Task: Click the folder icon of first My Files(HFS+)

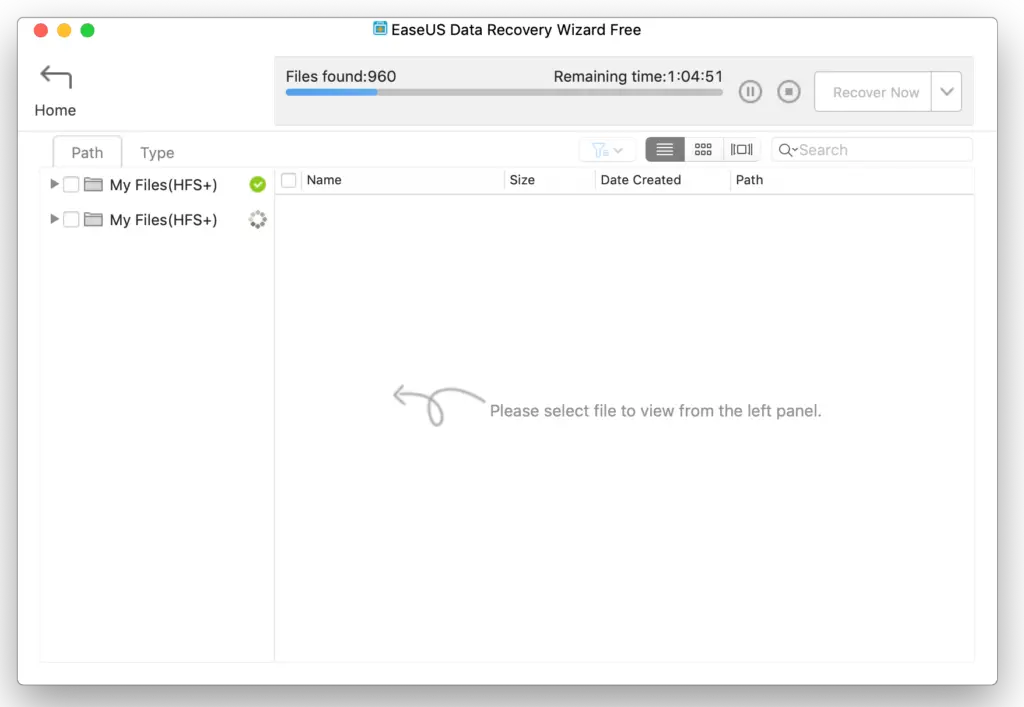Action: [93, 185]
